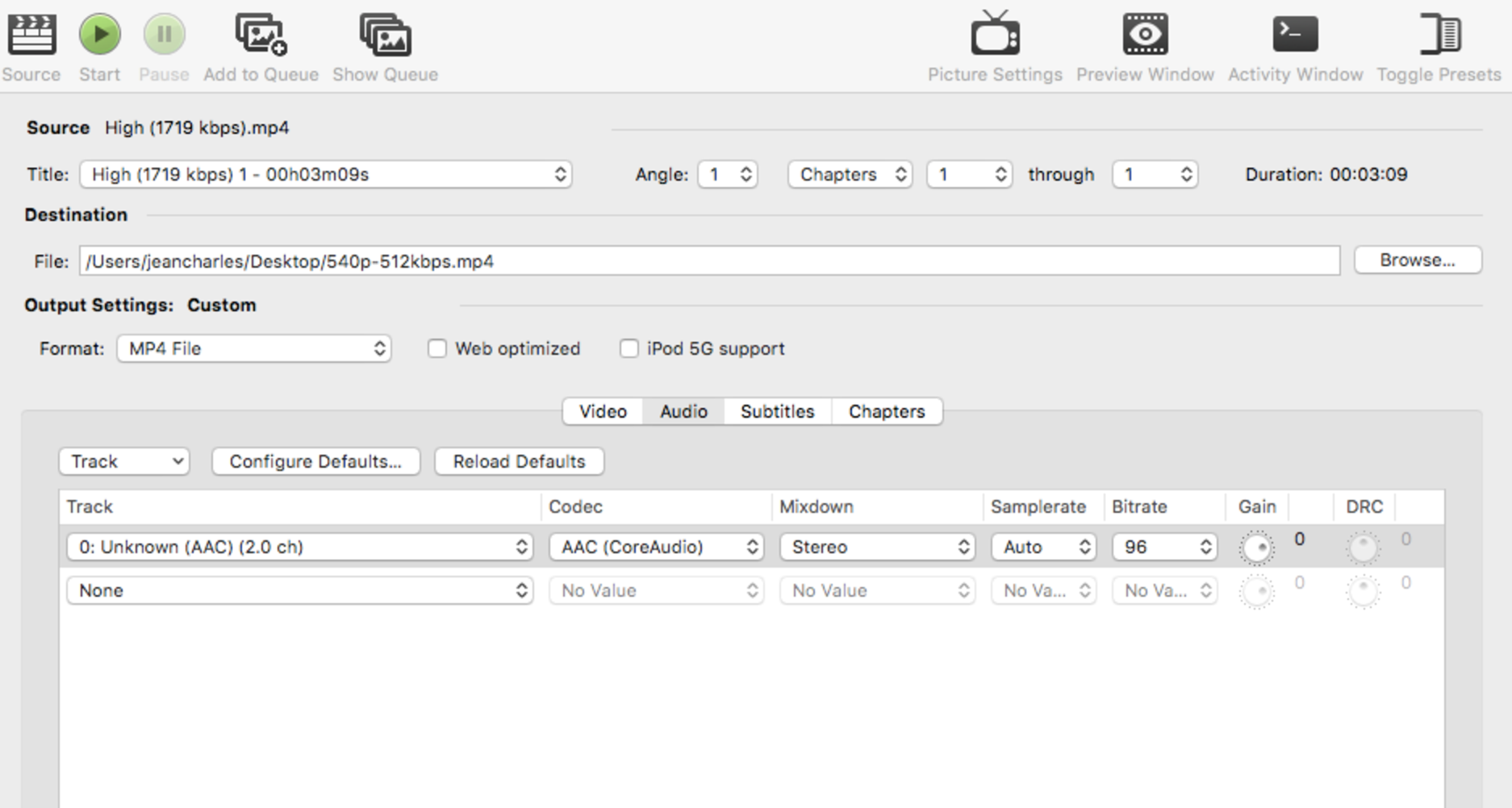Click the Configure Defaults... button
The width and height of the screenshot is (1512, 808).
point(315,461)
